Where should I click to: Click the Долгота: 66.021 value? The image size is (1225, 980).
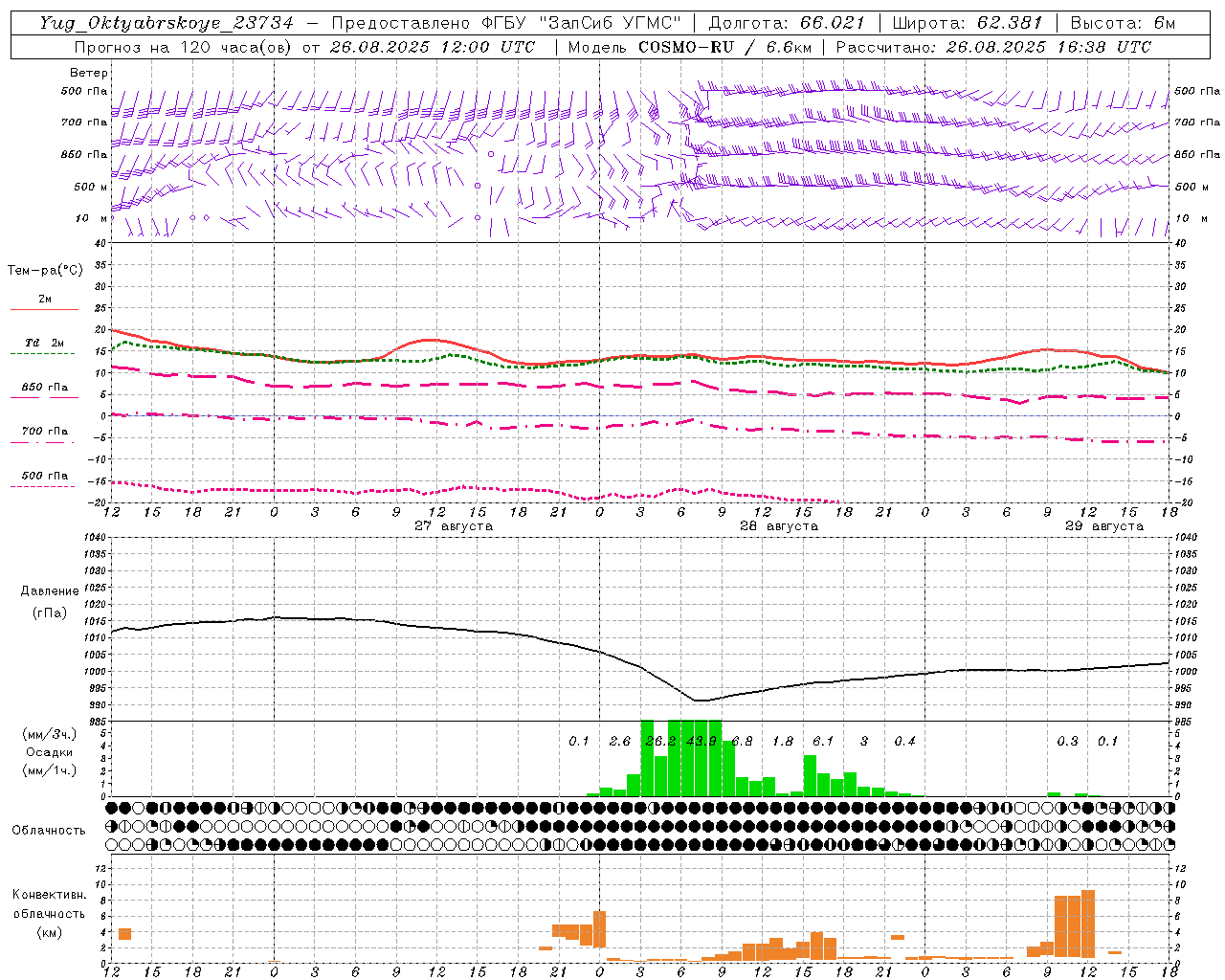click(787, 23)
